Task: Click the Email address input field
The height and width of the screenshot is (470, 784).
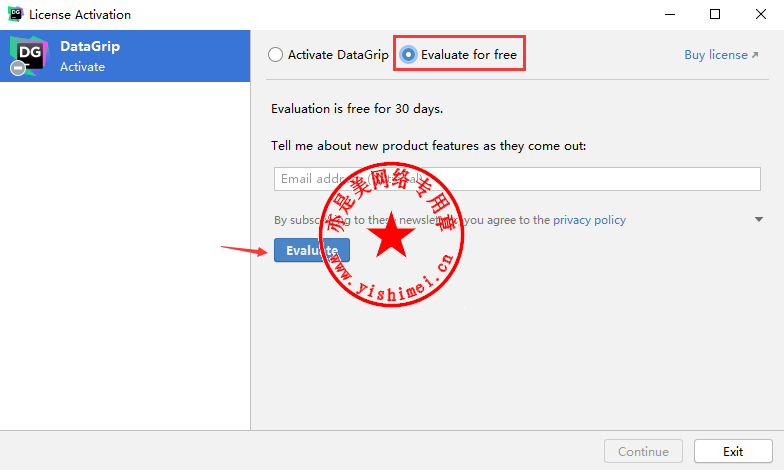Action: pyautogui.click(x=517, y=179)
